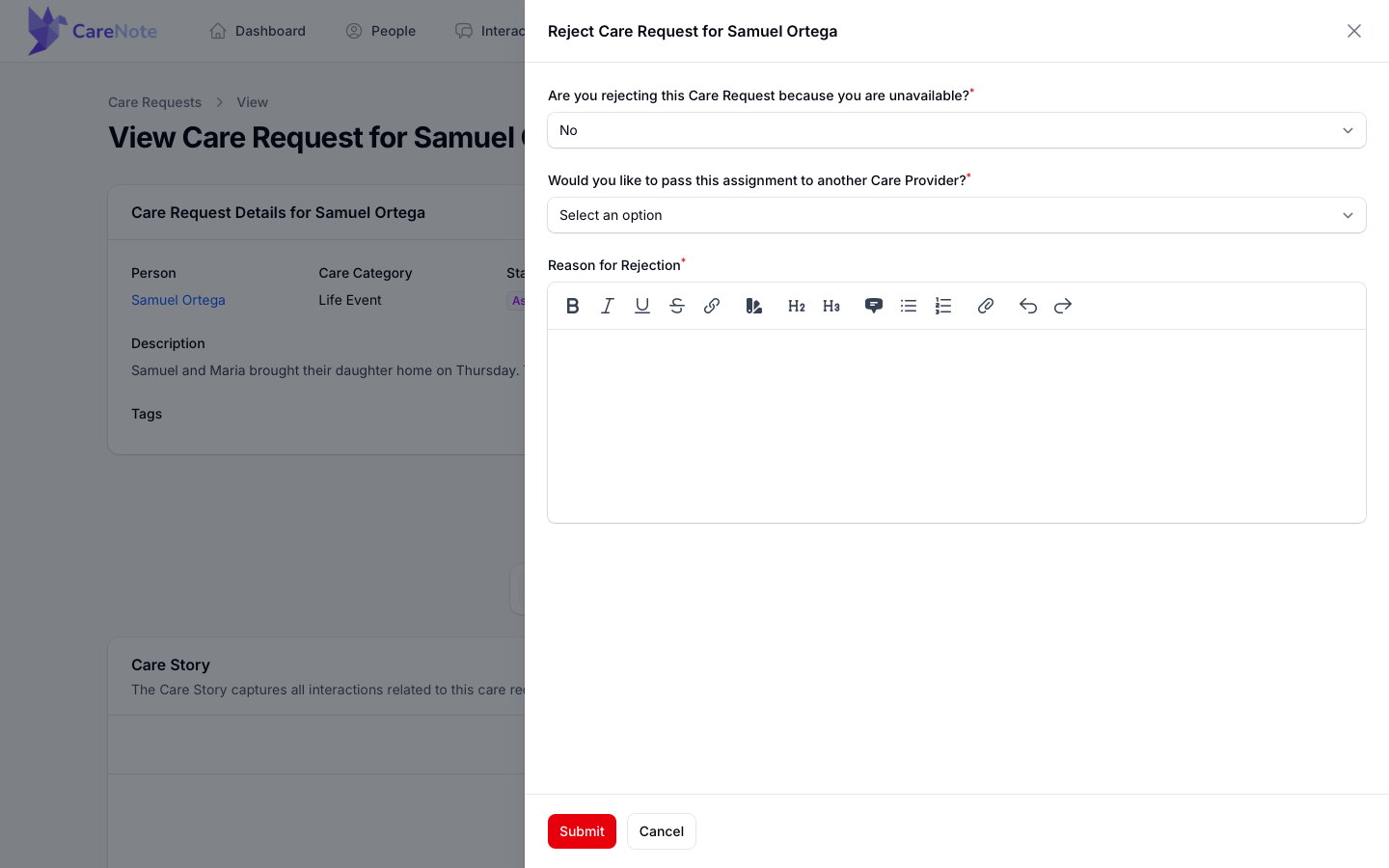Go to Care Requests breadcrumb
This screenshot has width=1389, height=868.
click(x=154, y=102)
